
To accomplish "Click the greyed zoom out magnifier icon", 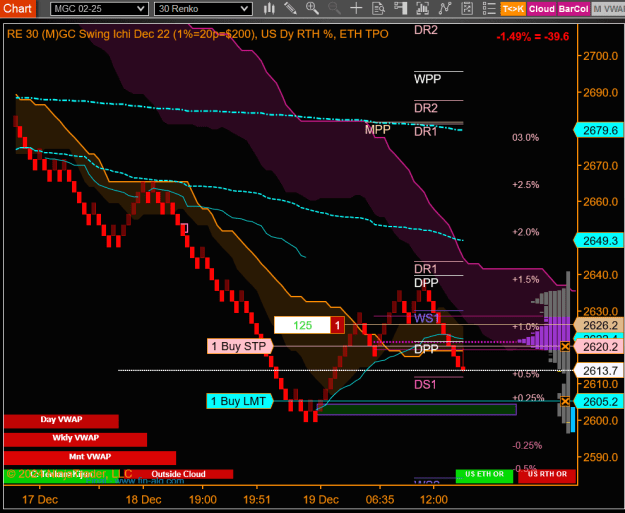I will point(334,8).
